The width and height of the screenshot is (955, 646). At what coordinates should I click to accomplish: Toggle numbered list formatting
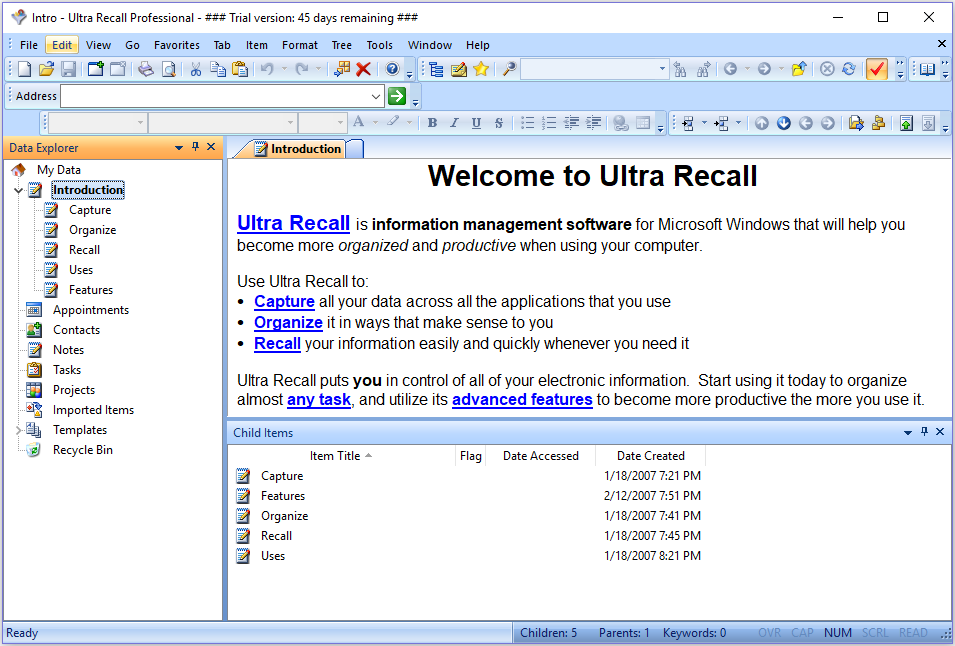549,123
